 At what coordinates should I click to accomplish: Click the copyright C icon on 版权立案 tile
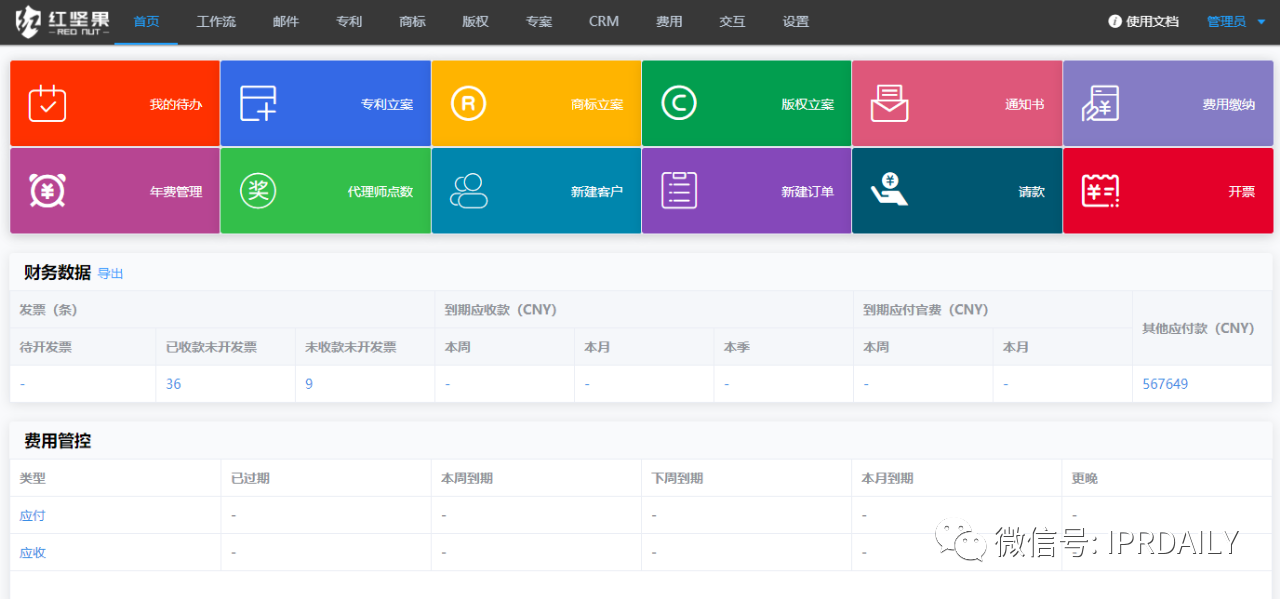(x=679, y=103)
